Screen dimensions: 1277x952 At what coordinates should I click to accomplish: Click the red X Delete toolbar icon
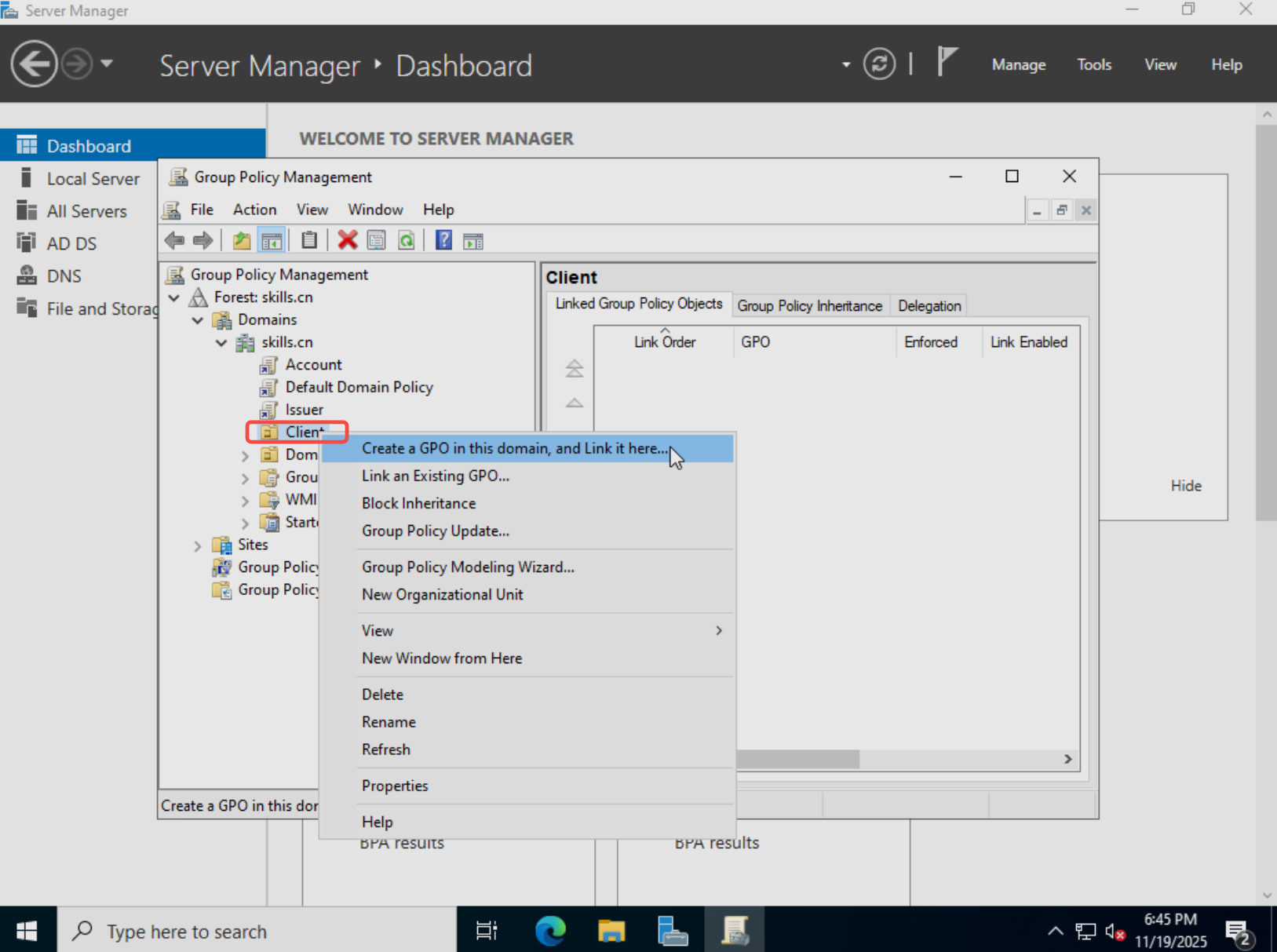347,240
